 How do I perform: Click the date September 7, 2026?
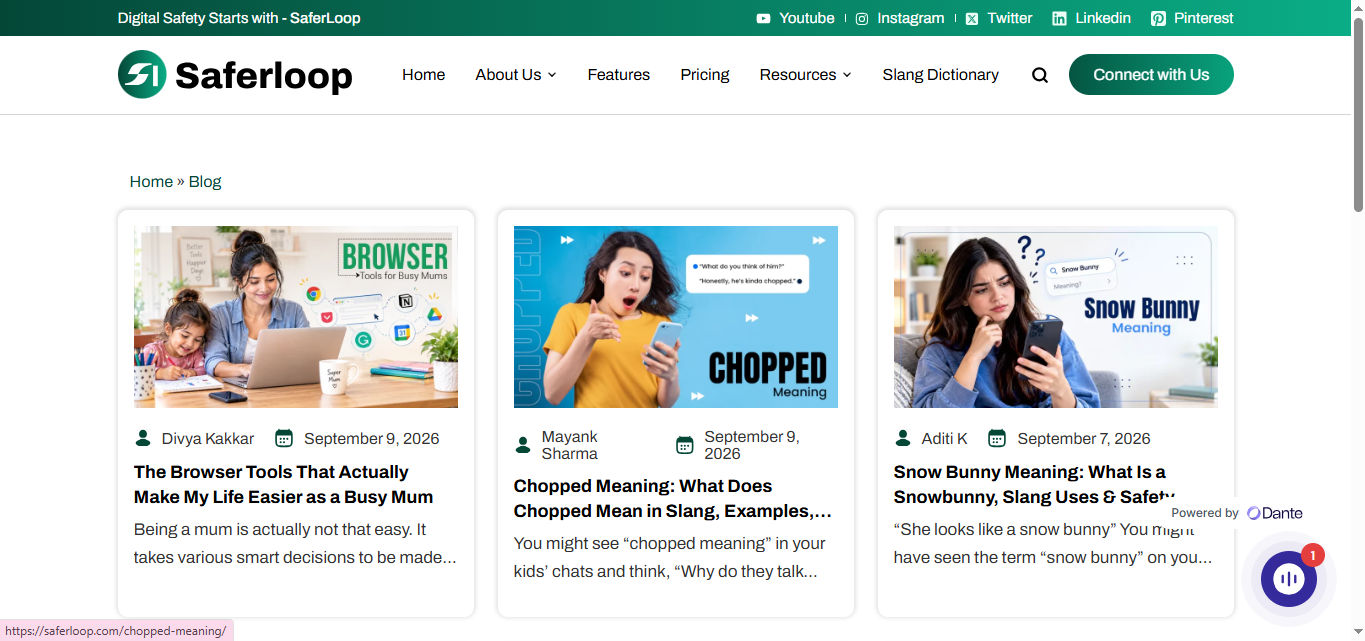click(1084, 438)
